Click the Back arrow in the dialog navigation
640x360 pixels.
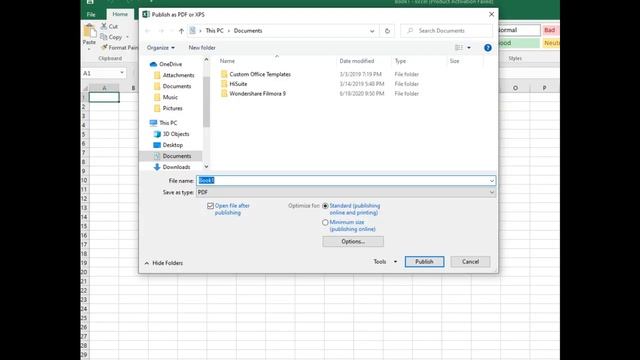coord(148,31)
